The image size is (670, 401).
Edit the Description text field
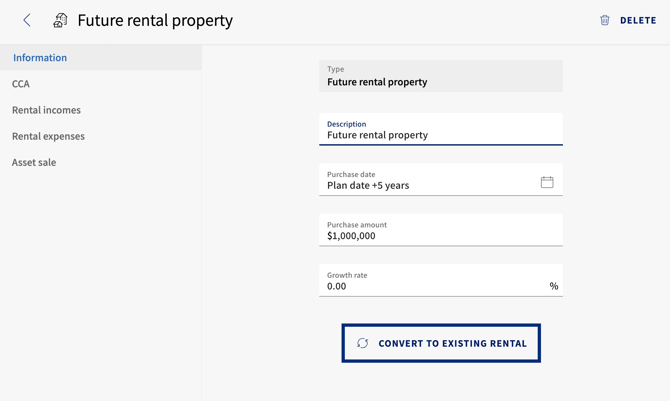(441, 130)
